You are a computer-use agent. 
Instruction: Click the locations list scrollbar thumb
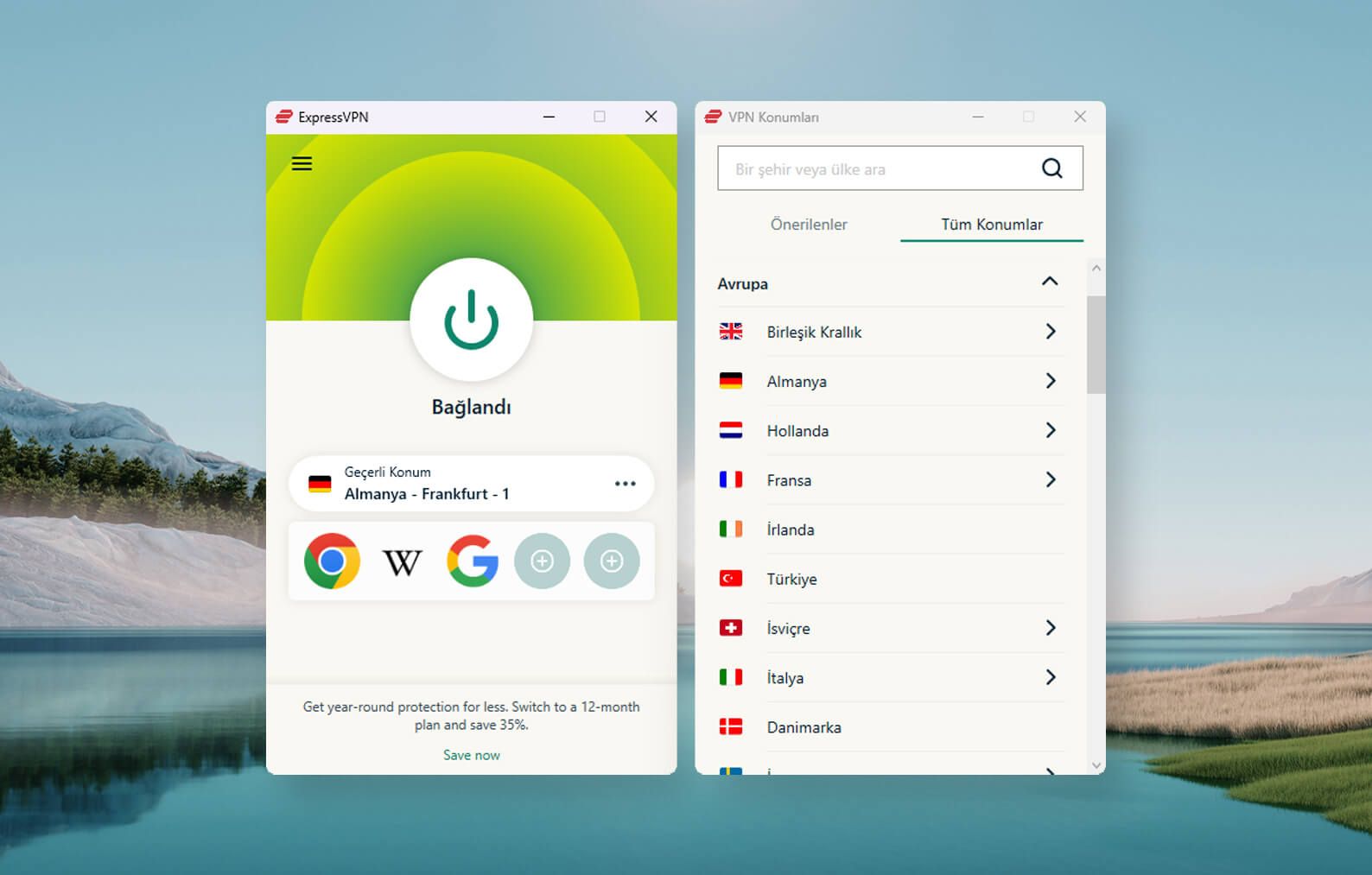(x=1096, y=345)
